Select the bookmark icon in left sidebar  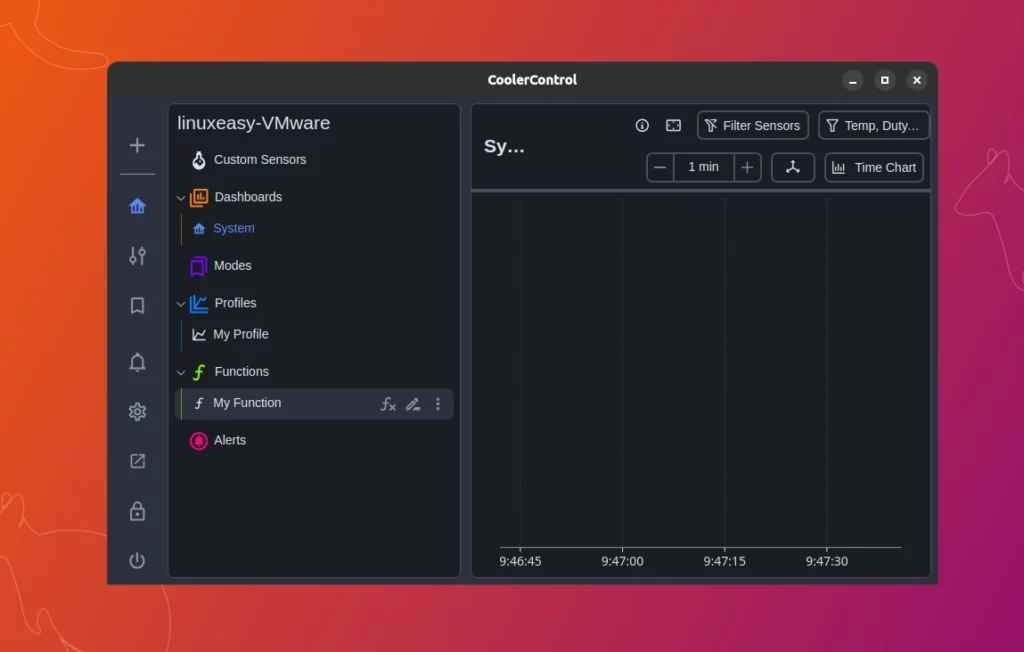click(x=137, y=306)
